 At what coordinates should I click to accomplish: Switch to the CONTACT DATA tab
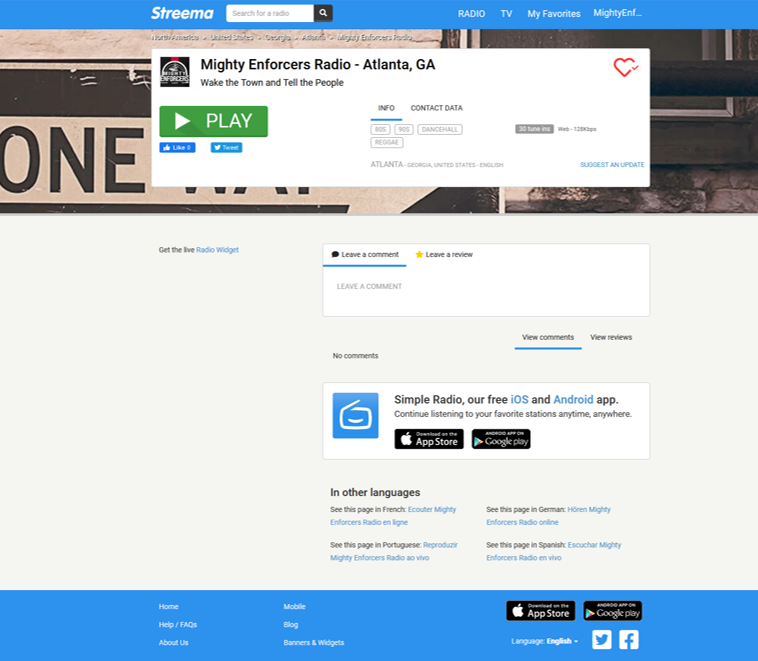(437, 108)
